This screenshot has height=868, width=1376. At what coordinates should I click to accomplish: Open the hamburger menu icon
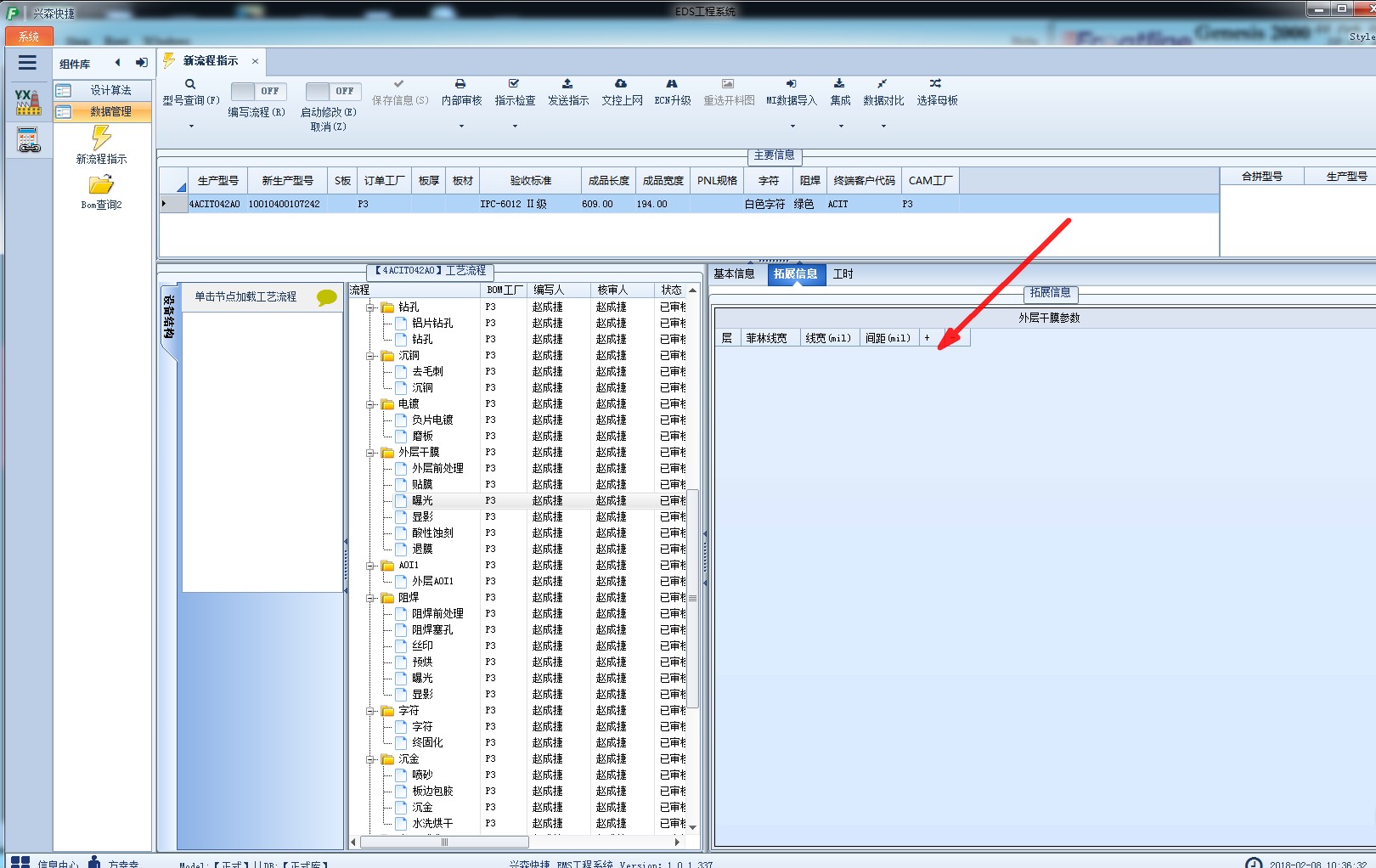[27, 63]
